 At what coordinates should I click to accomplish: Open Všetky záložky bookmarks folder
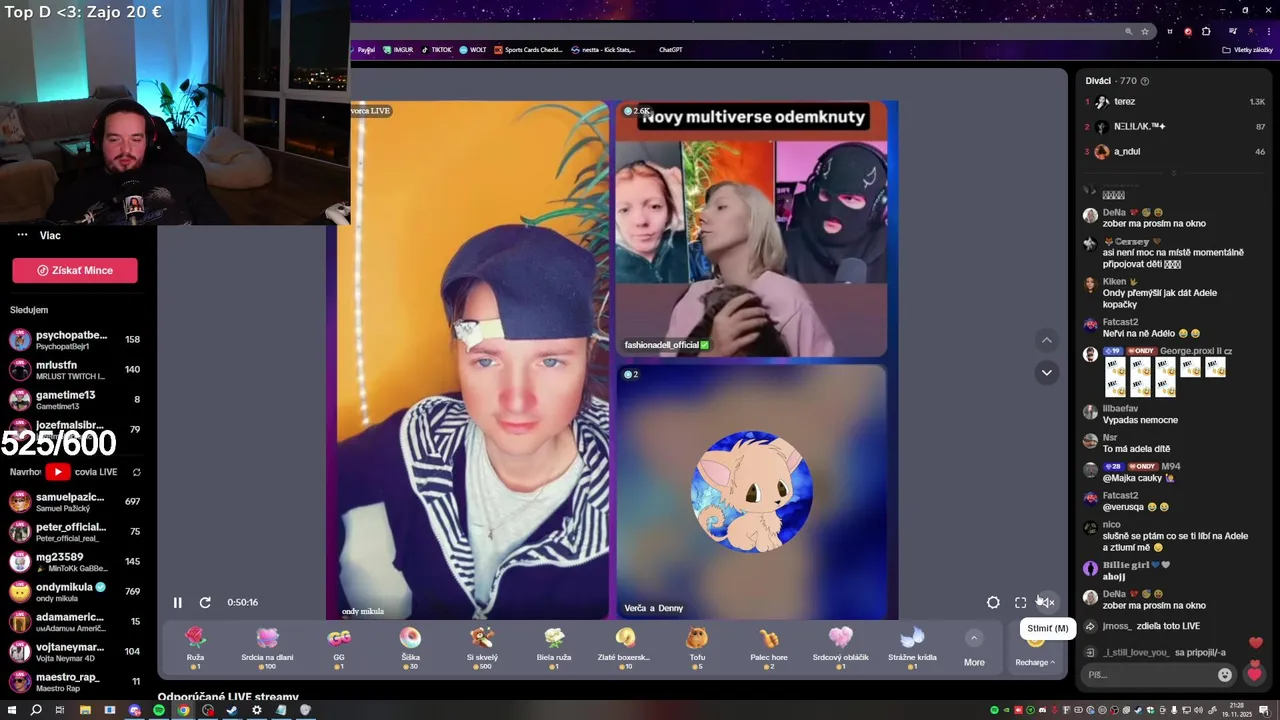(1249, 49)
